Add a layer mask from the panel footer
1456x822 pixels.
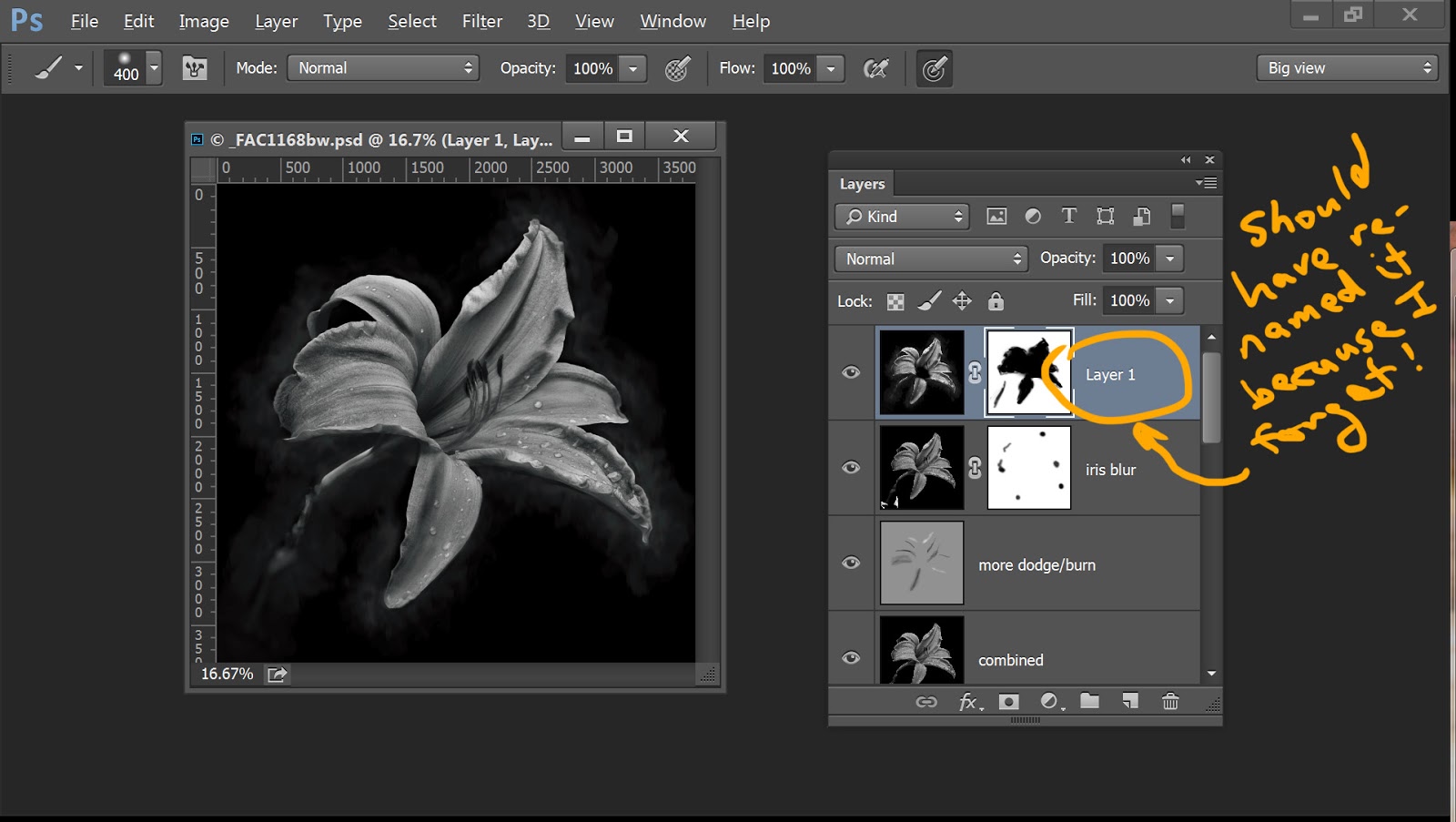[x=1008, y=701]
